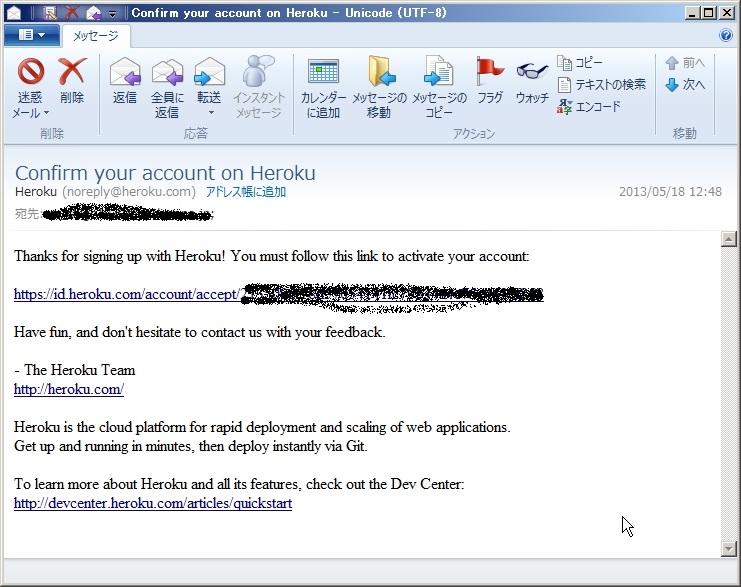The width and height of the screenshot is (741, 587).
Task: Click the scrollbar down arrow
Action: tap(729, 549)
